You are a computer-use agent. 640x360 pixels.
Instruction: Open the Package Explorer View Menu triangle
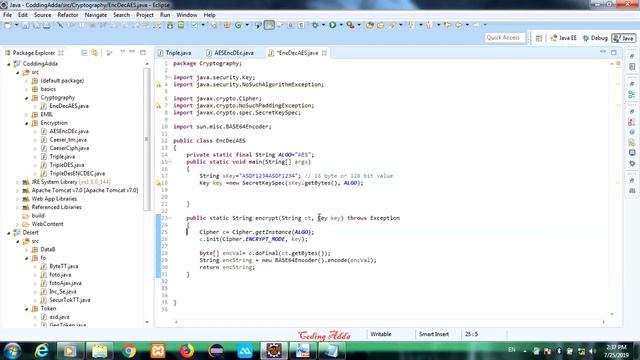(x=122, y=52)
